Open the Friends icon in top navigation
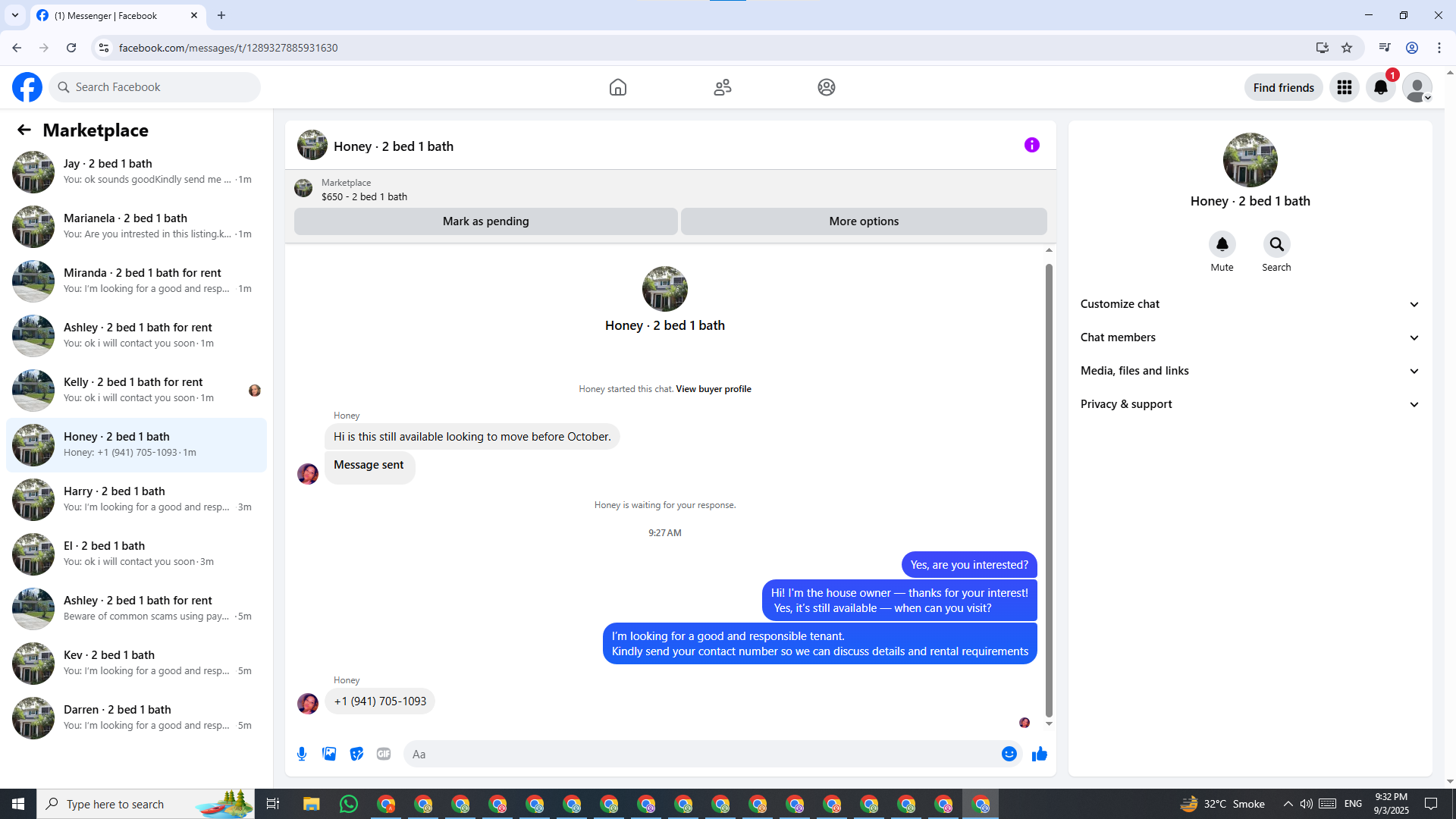1456x819 pixels. [x=723, y=87]
